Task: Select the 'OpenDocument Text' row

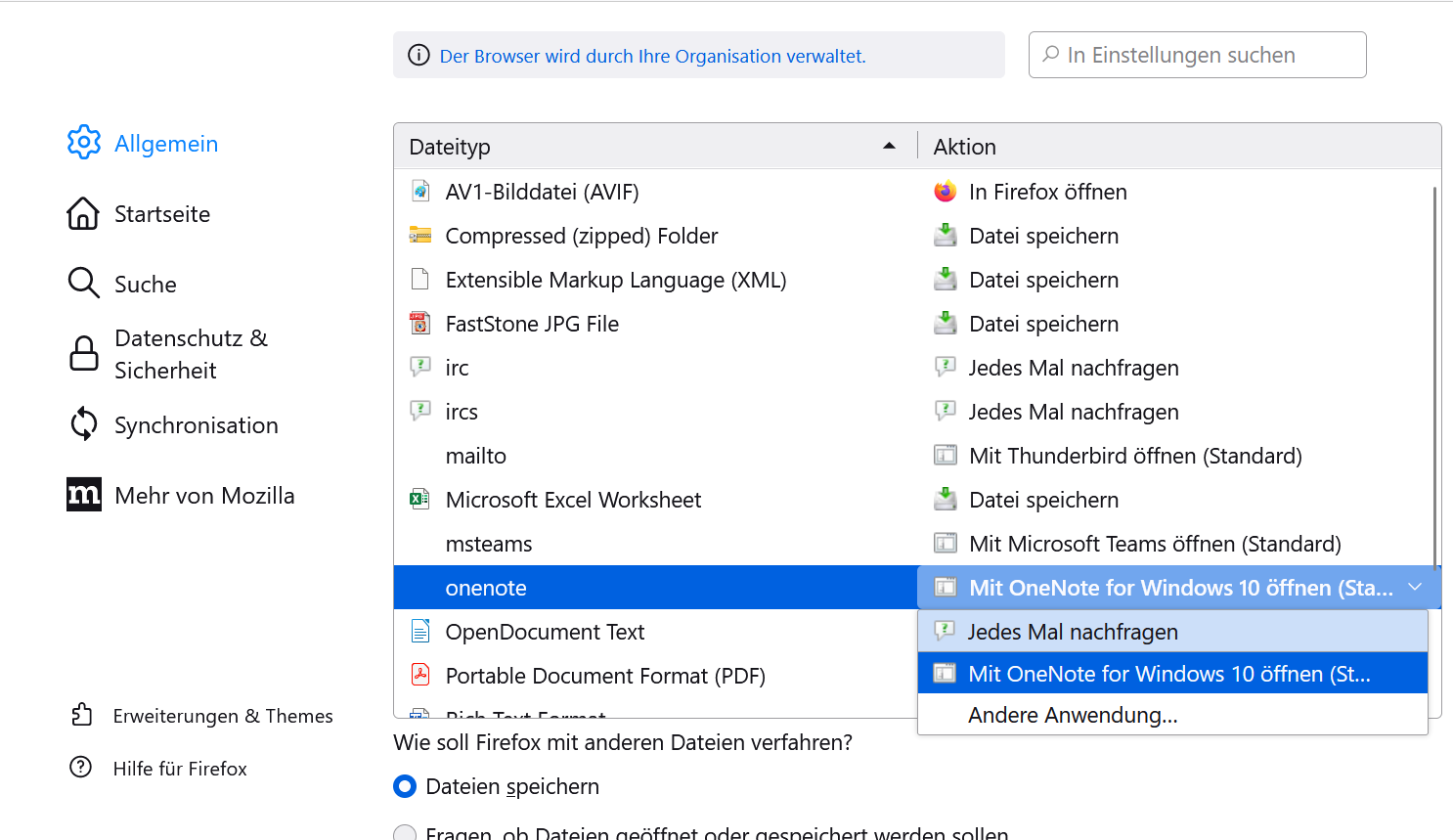Action: pos(655,631)
